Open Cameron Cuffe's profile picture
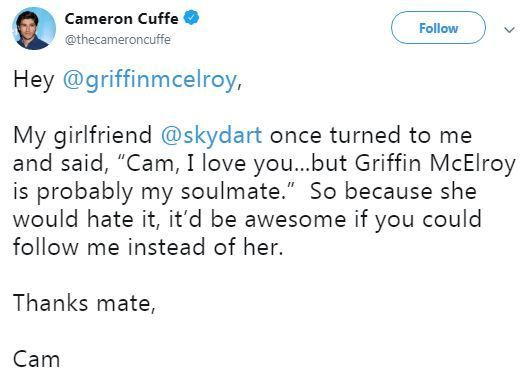The height and width of the screenshot is (374, 531). point(34,28)
